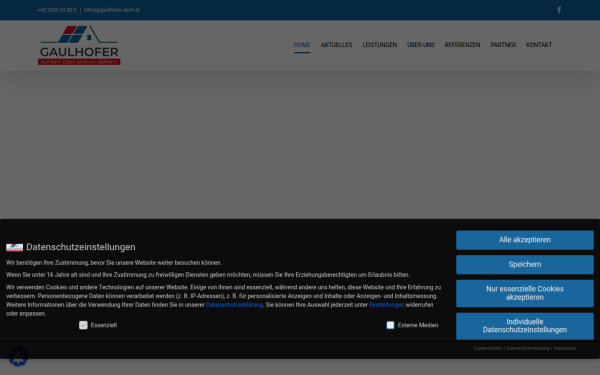Go to the Home menu item
This screenshot has width=600, height=375.
tap(302, 45)
